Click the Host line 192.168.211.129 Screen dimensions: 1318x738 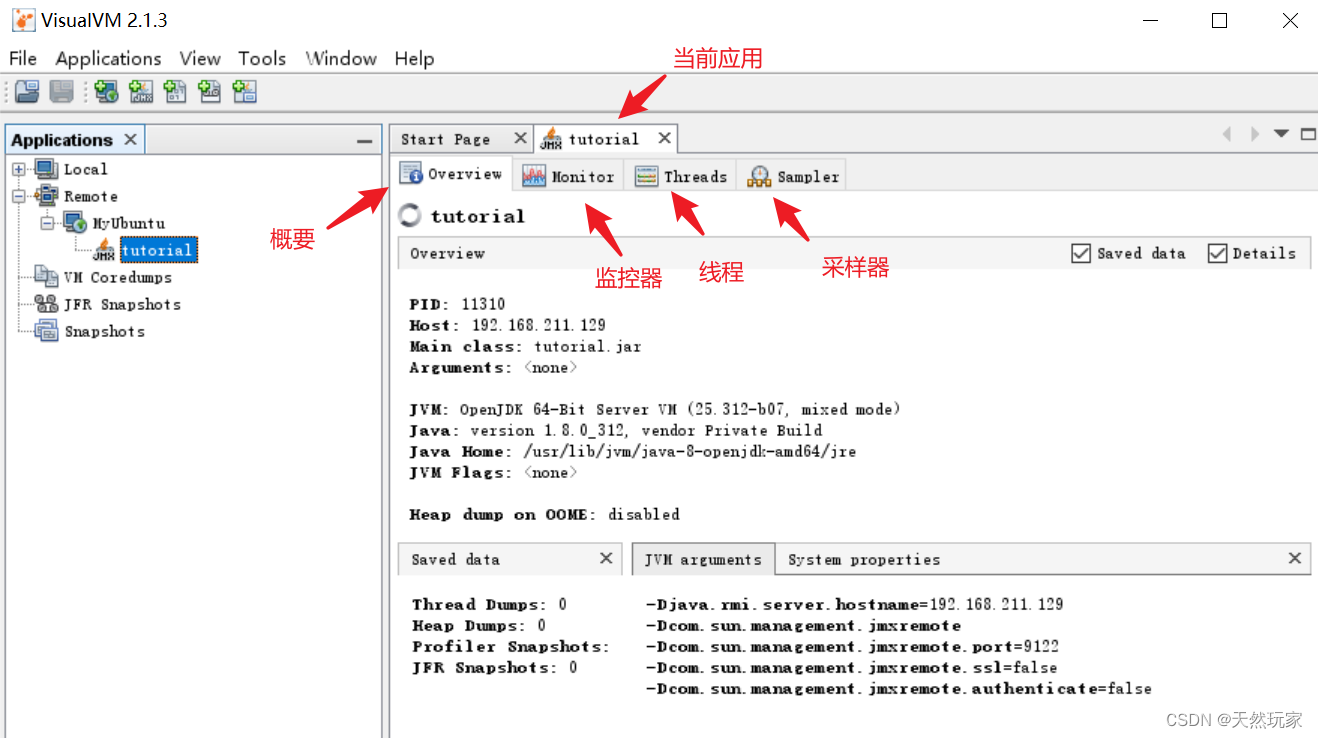pyautogui.click(x=508, y=325)
